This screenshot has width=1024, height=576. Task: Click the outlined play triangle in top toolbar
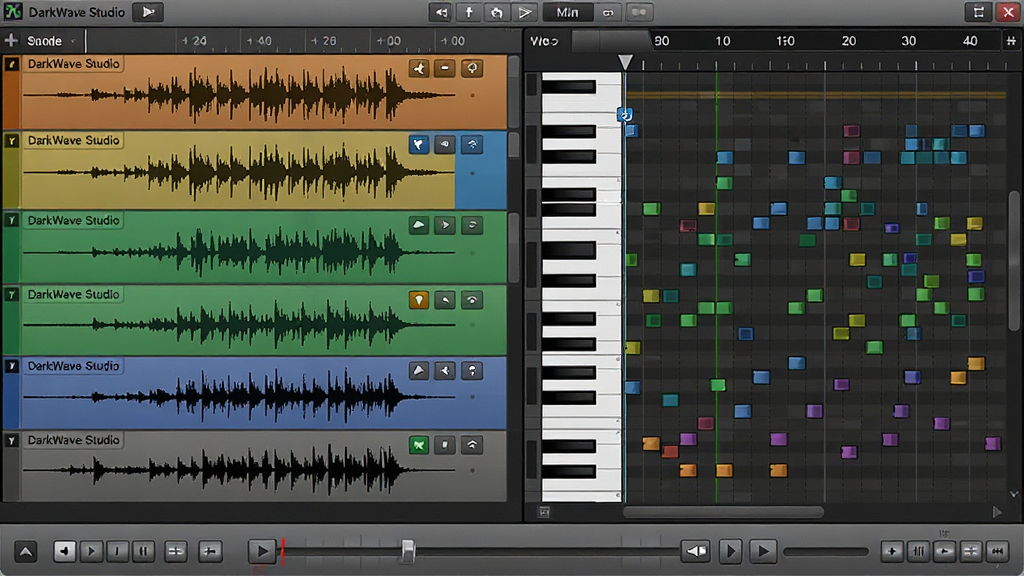pyautogui.click(x=524, y=12)
